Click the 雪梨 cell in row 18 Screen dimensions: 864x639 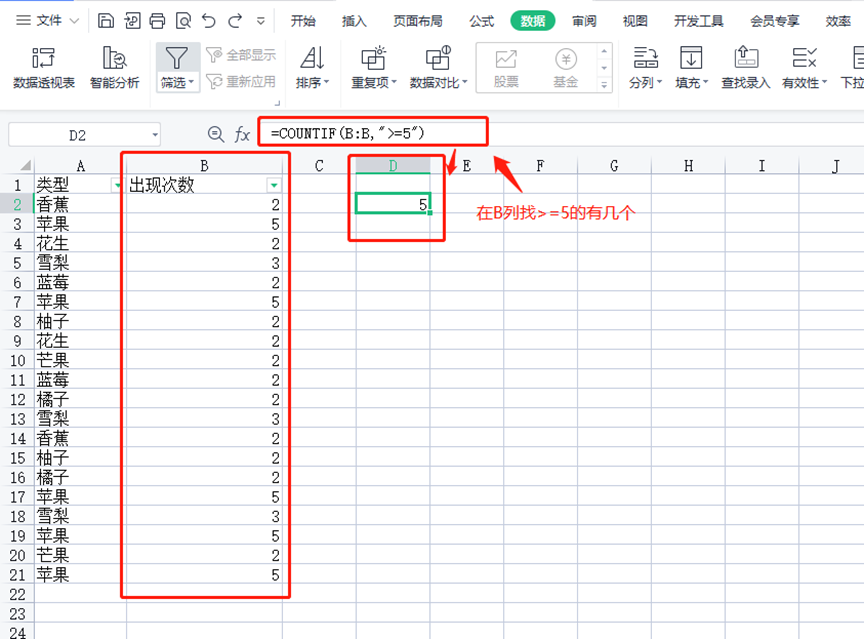[80, 516]
